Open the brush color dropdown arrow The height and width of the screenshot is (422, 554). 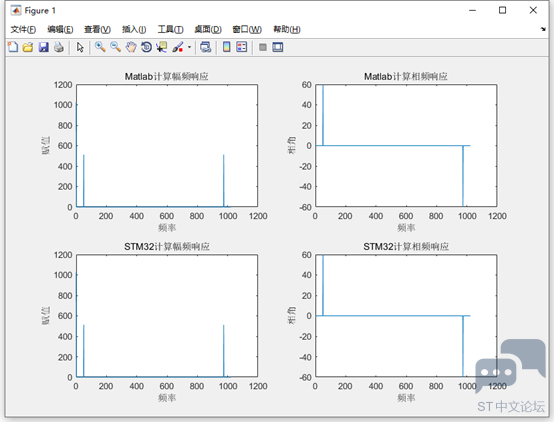[x=189, y=47]
